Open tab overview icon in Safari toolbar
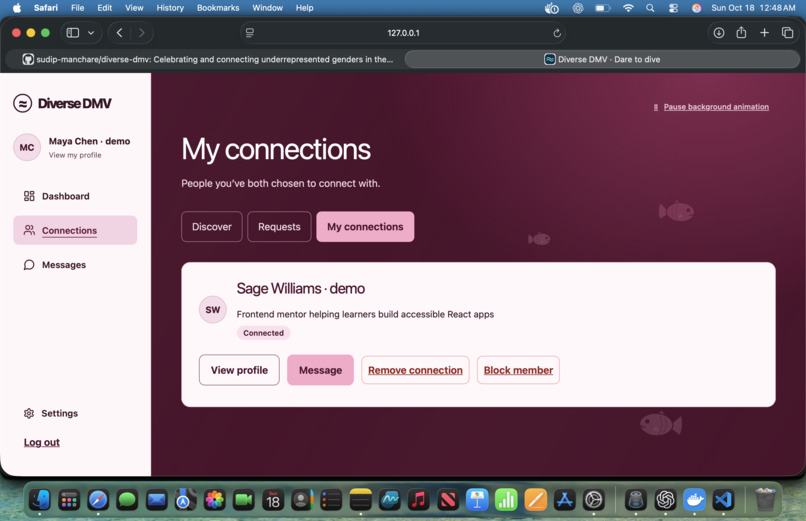This screenshot has width=806, height=521. click(787, 32)
